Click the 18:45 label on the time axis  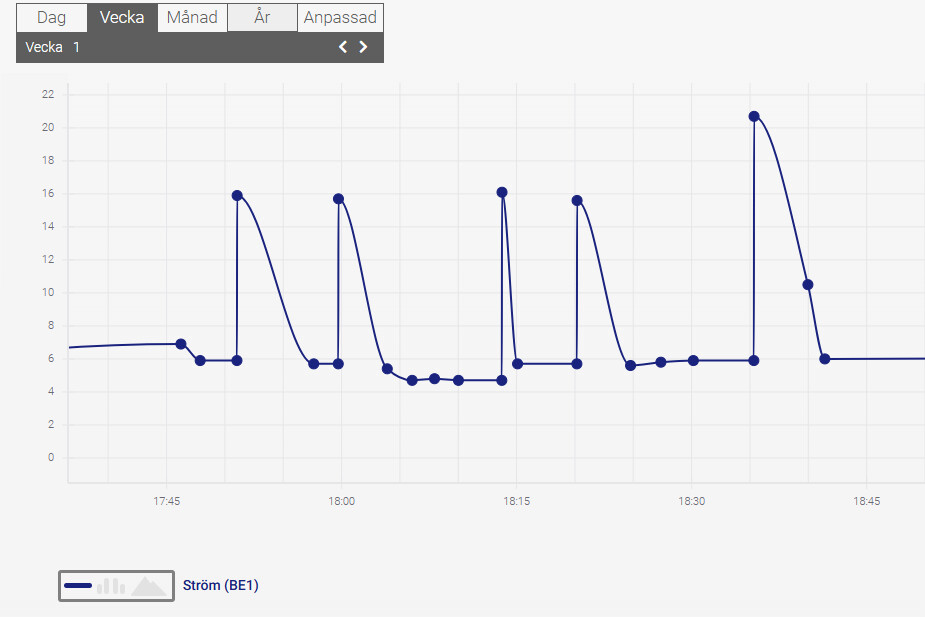click(x=866, y=501)
